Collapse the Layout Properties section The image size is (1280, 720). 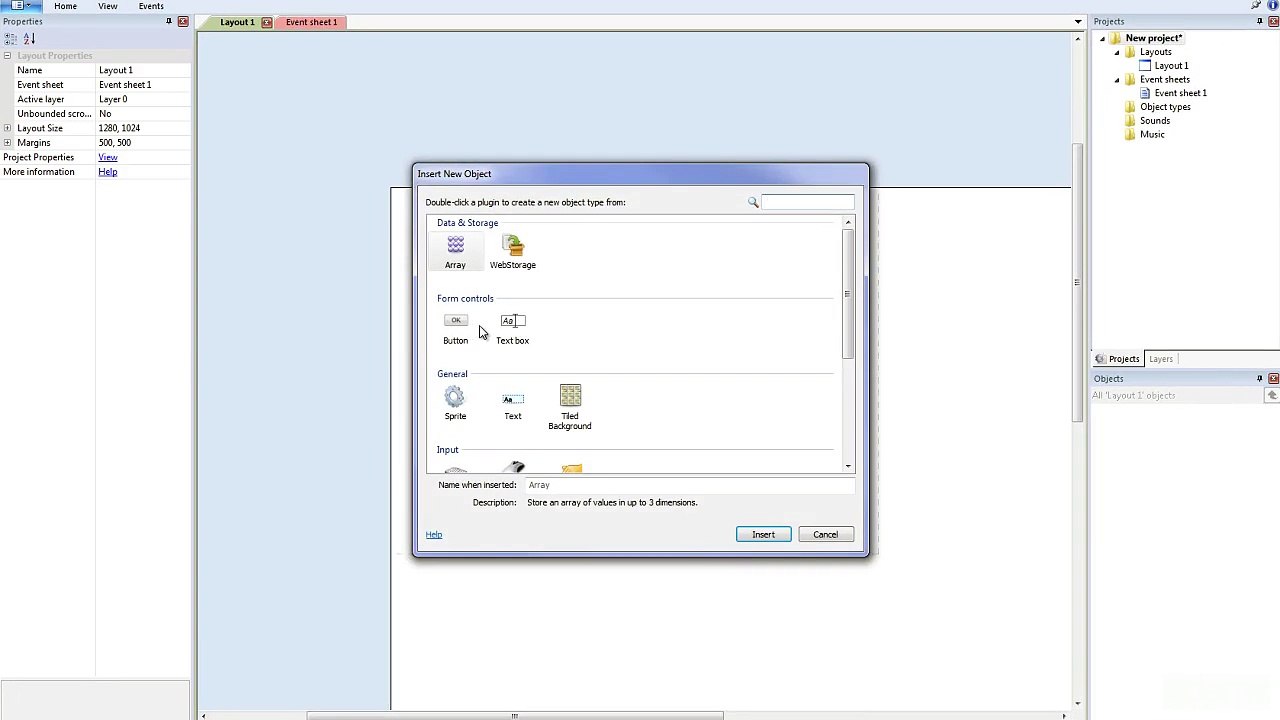(x=7, y=56)
